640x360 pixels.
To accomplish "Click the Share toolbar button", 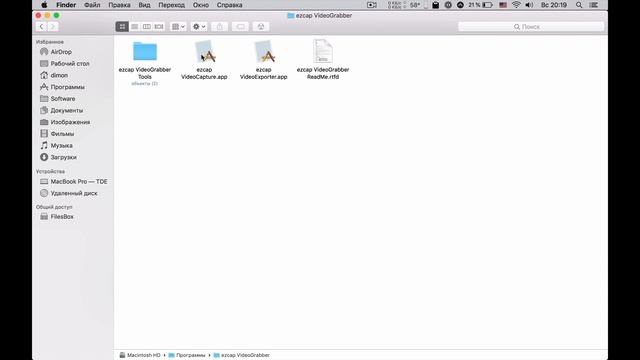I will coord(220,27).
